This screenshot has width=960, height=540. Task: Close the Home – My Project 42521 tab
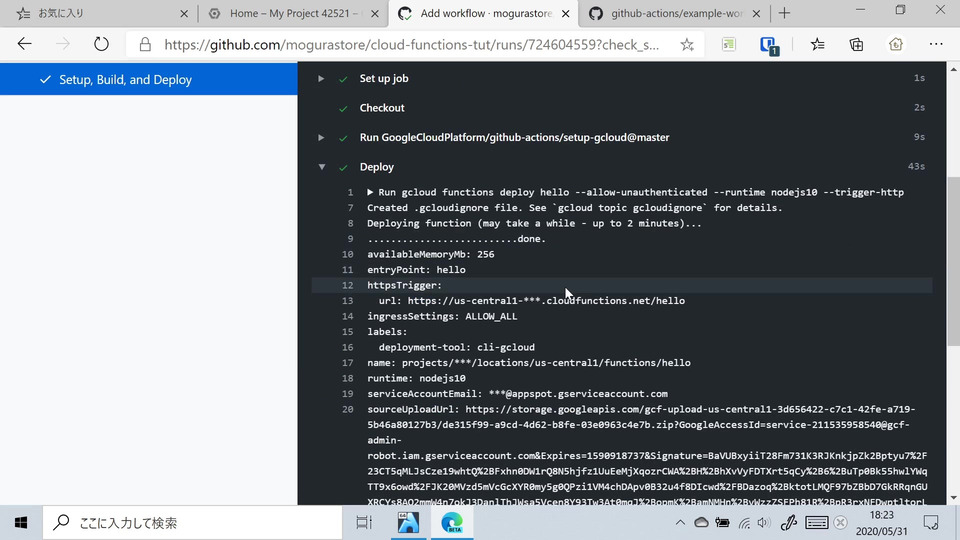375,13
